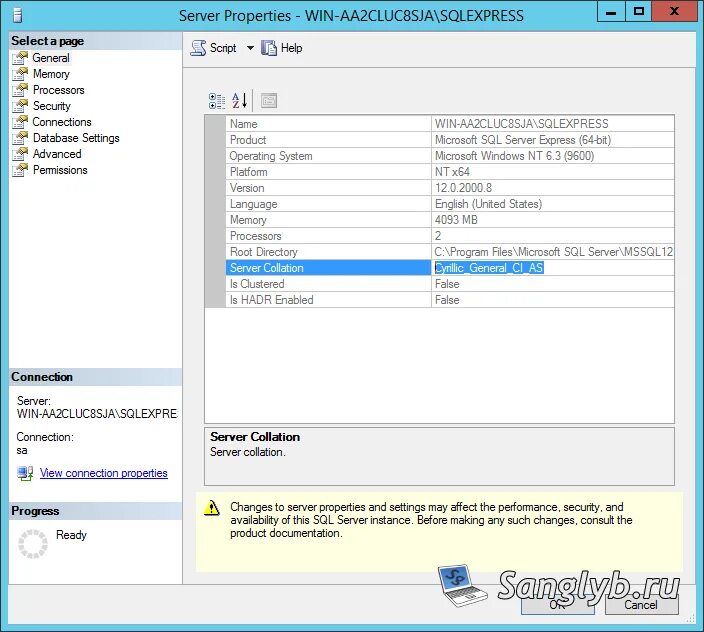Select the Operating System property row
The height and width of the screenshot is (632, 704).
click(450, 156)
